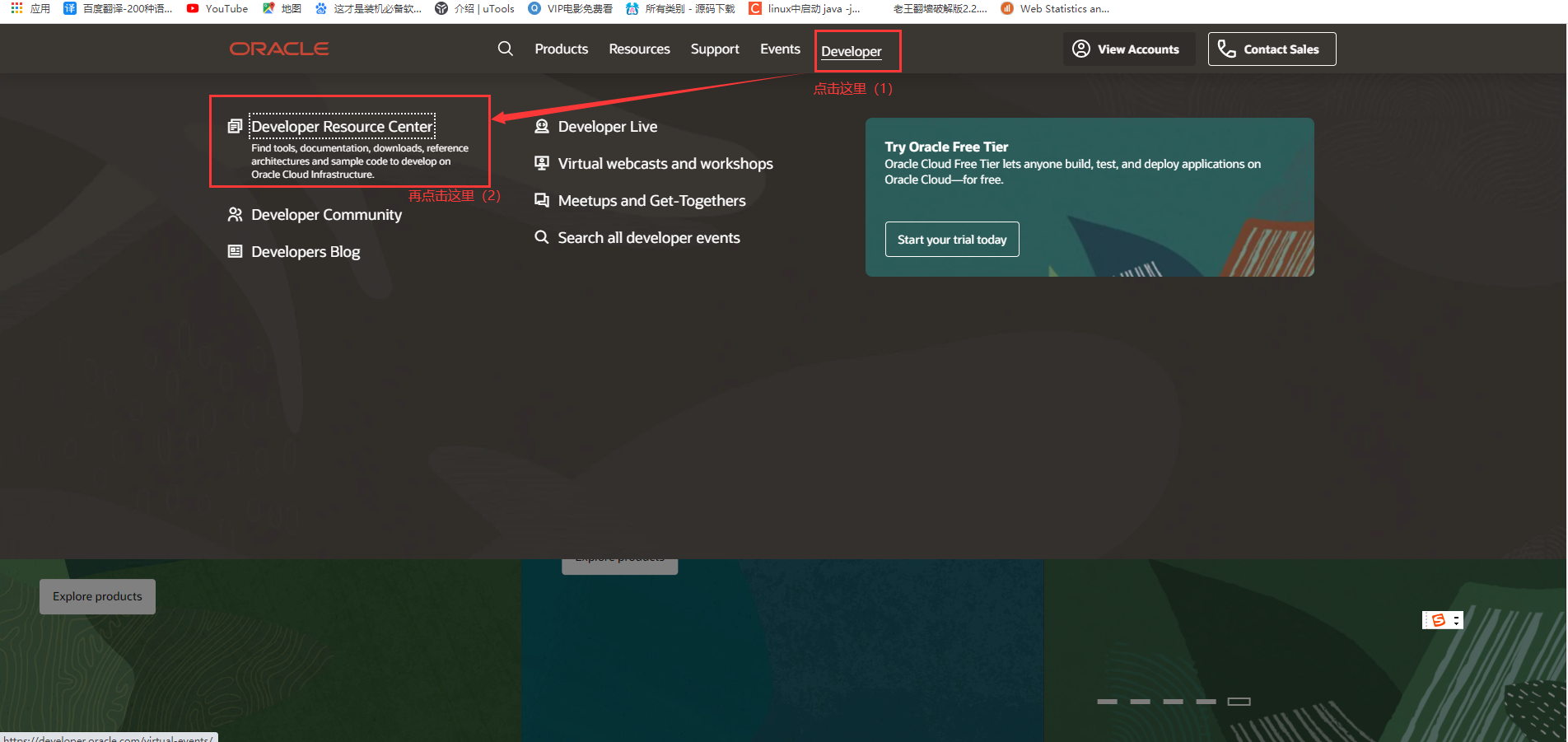Open the linux中启动 java bookmark
This screenshot has width=1568, height=742.
805,8
